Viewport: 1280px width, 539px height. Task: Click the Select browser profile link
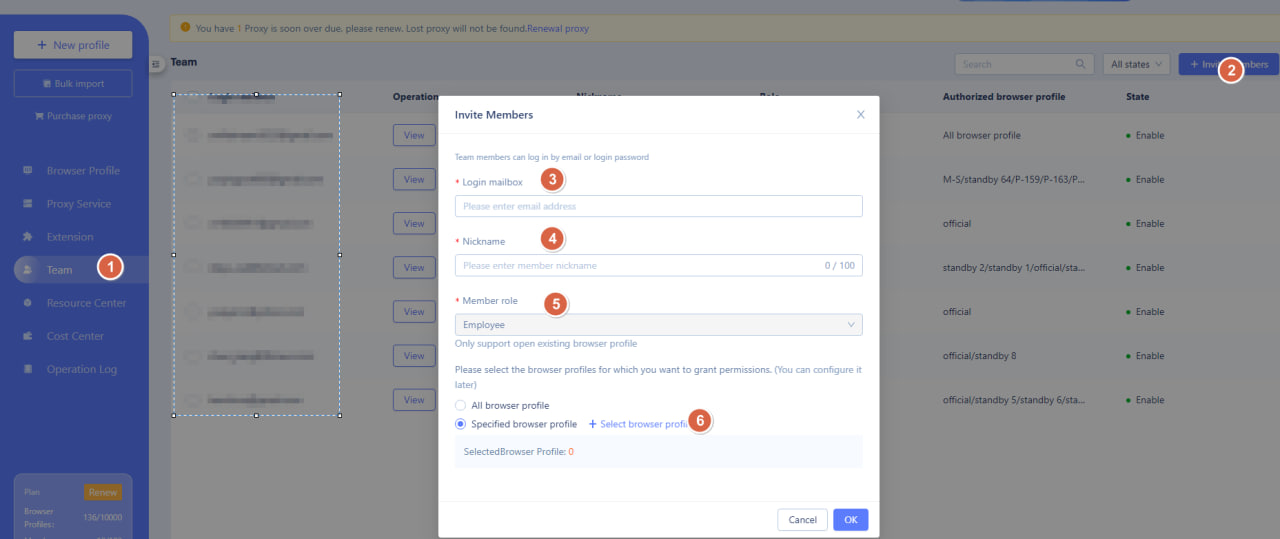[x=640, y=424]
